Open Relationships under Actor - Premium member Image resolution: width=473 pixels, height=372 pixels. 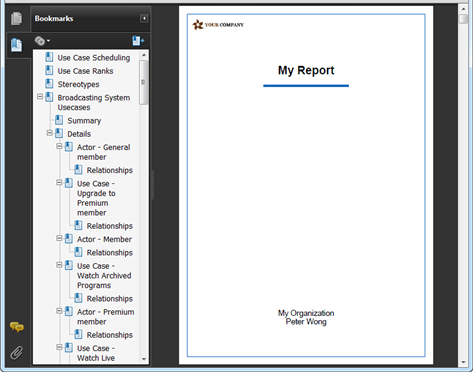[110, 335]
